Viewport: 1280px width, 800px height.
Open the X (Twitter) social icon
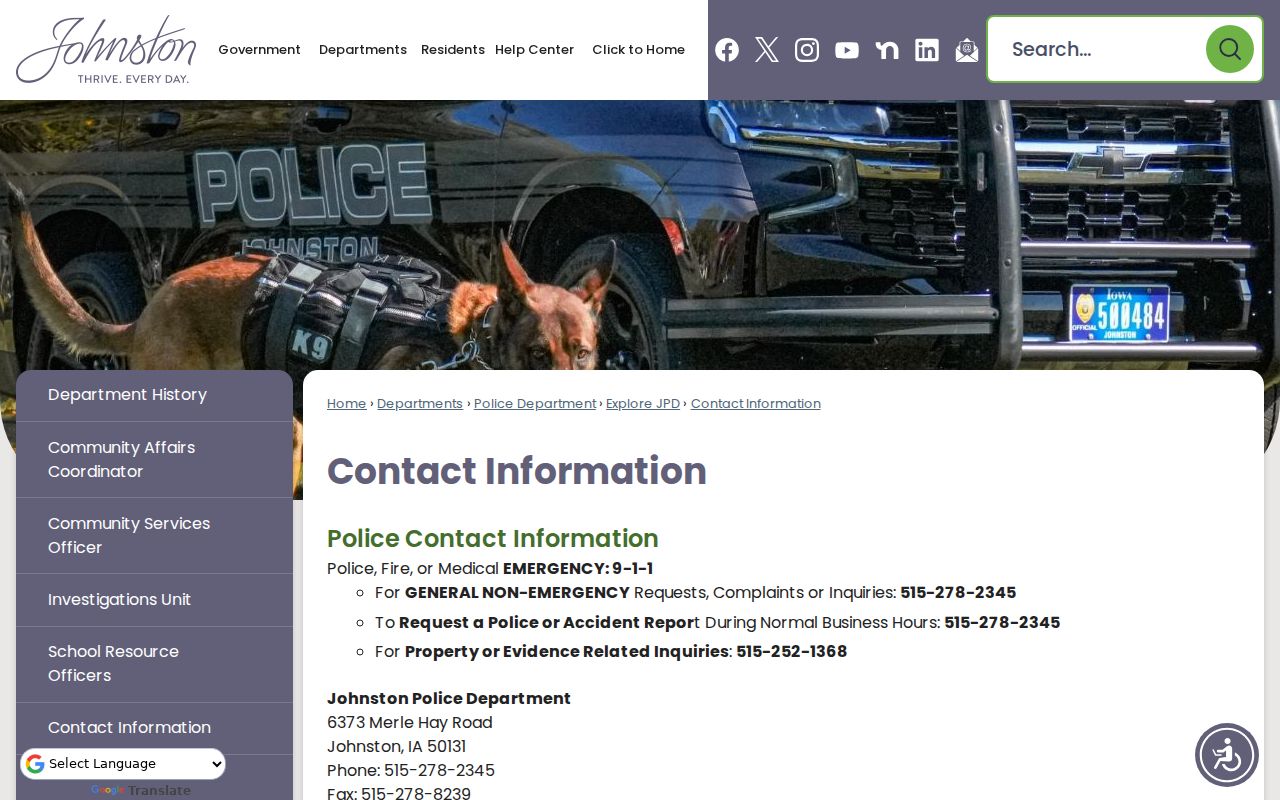pyautogui.click(x=767, y=50)
